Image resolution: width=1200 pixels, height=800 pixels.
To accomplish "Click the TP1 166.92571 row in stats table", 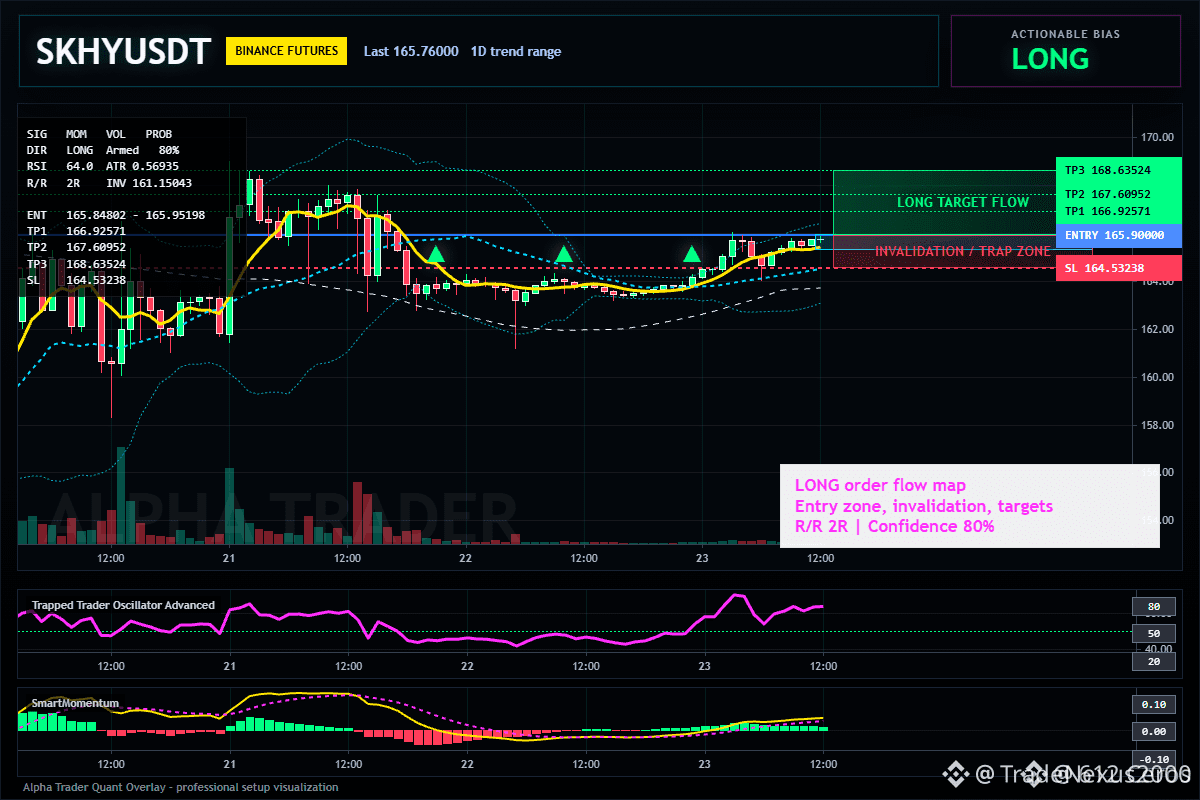I will 76,231.
